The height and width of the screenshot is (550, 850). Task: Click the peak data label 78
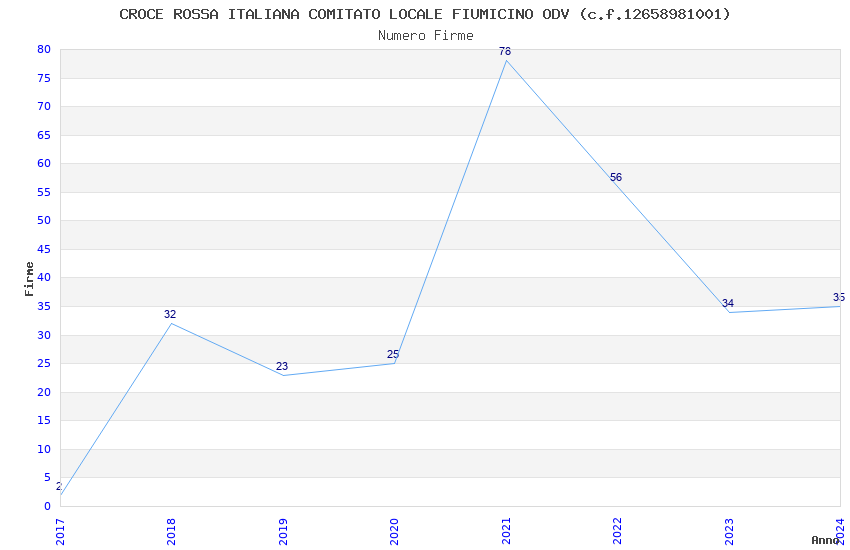(505, 51)
